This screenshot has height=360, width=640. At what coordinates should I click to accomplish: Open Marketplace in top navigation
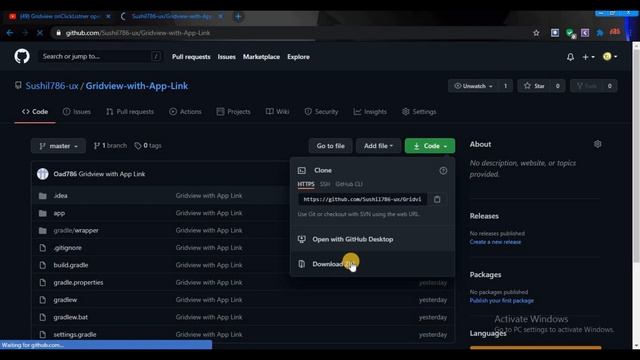[261, 57]
